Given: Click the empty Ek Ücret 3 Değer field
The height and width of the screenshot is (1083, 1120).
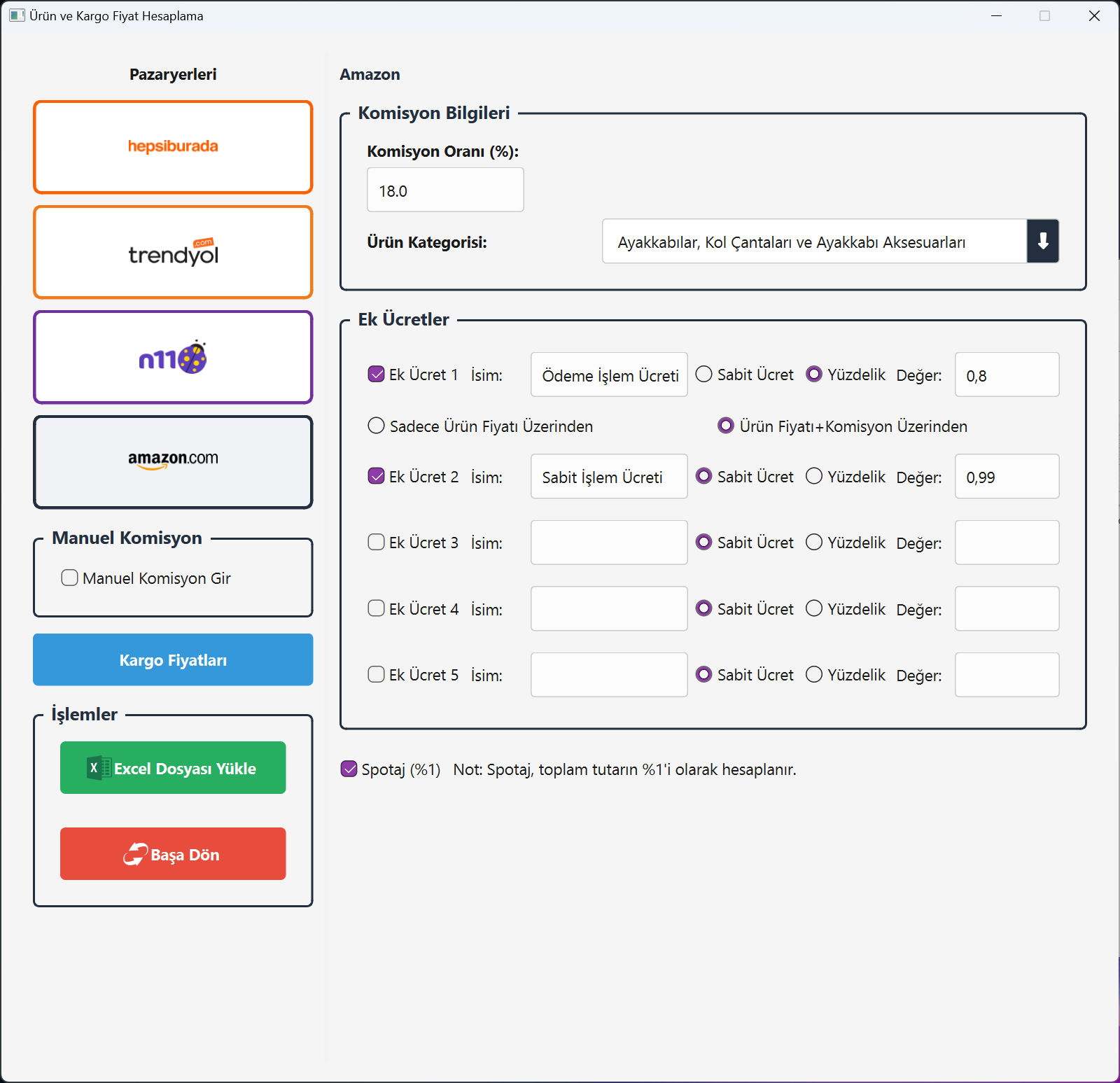Looking at the screenshot, I should coord(1007,543).
